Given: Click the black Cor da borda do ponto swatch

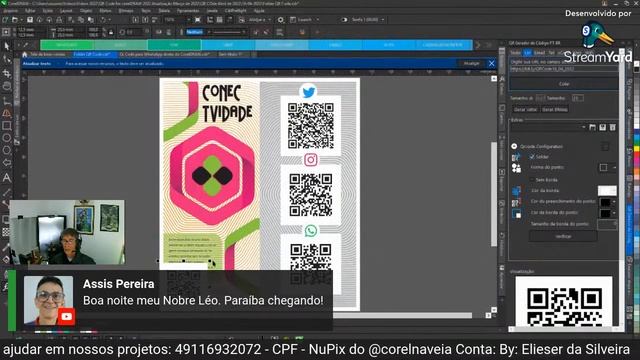Looking at the screenshot, I should tap(605, 213).
